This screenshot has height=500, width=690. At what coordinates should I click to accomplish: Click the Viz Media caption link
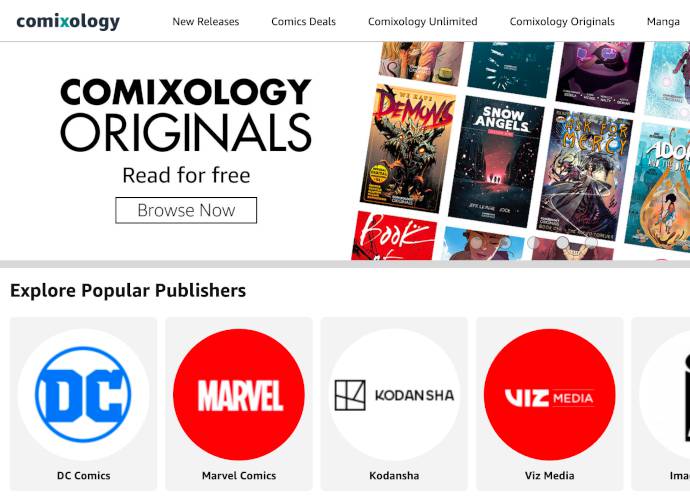[550, 475]
